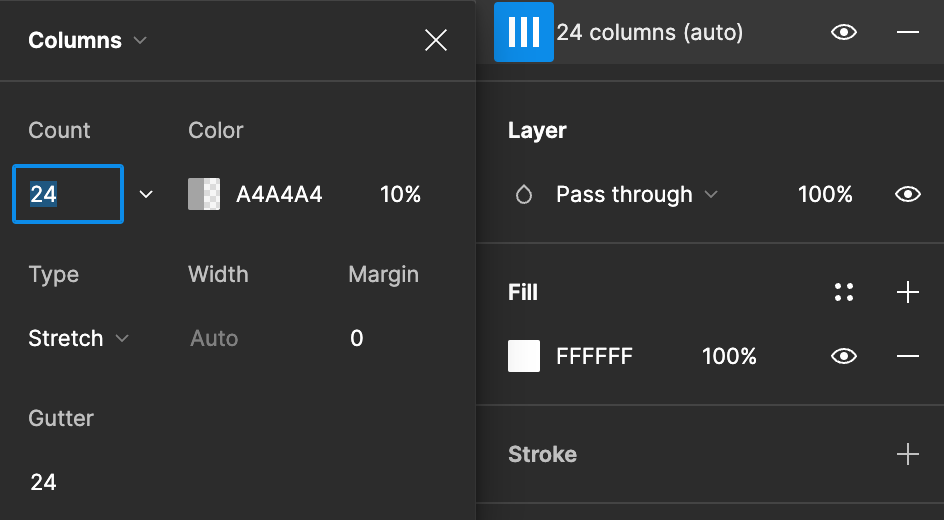
Task: Toggle visibility of 24 columns grid
Action: [844, 33]
